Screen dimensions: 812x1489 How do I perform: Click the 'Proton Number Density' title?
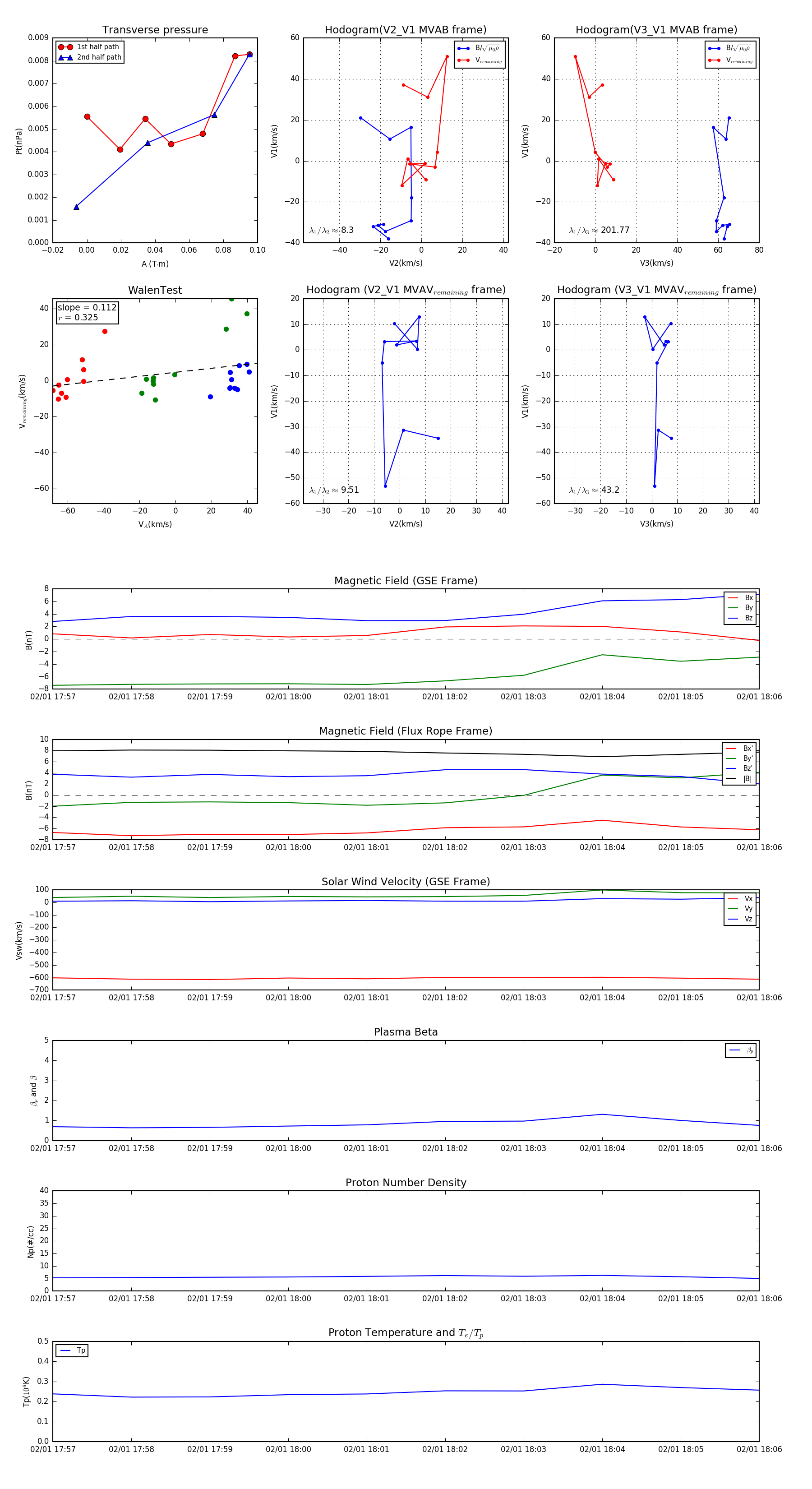(406, 1183)
